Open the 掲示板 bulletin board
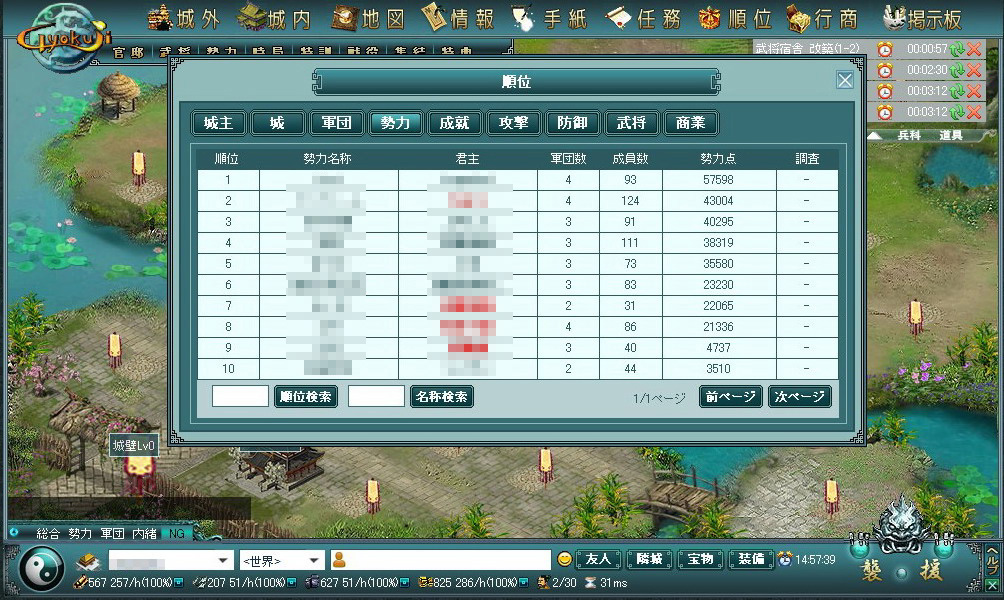 [922, 19]
